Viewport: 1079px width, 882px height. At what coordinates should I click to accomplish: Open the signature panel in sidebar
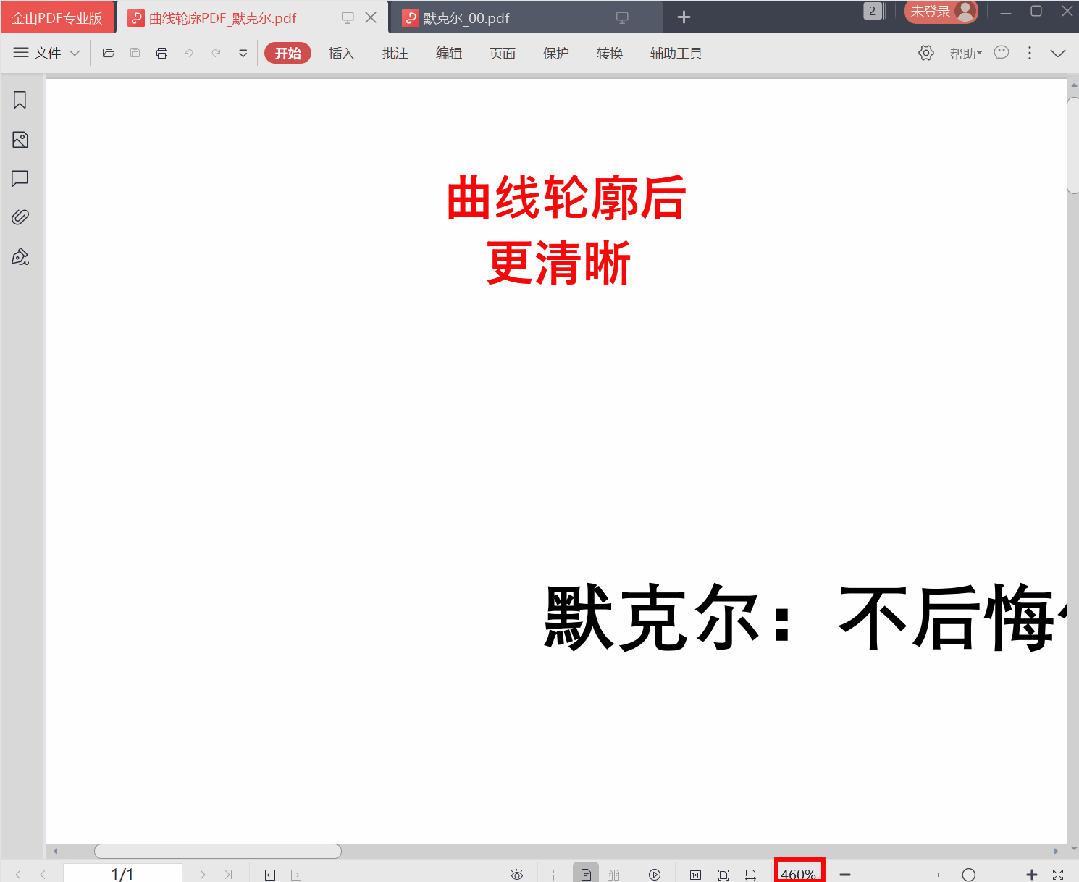coord(19,257)
